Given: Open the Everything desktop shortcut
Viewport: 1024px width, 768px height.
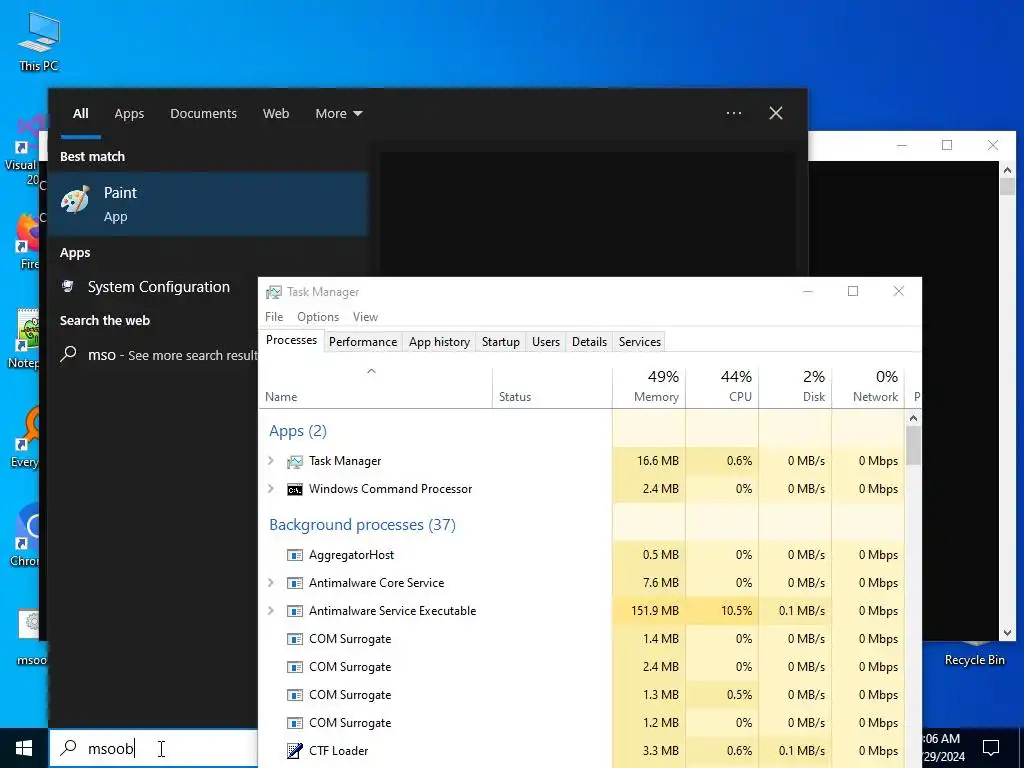Looking at the screenshot, I should click(25, 437).
